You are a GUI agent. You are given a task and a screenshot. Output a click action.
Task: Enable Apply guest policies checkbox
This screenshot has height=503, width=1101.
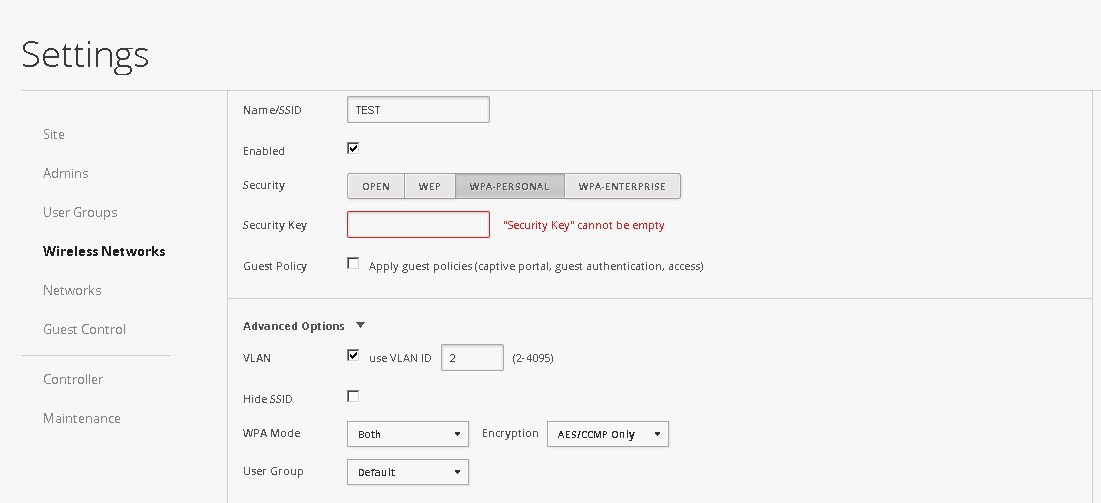tap(353, 264)
